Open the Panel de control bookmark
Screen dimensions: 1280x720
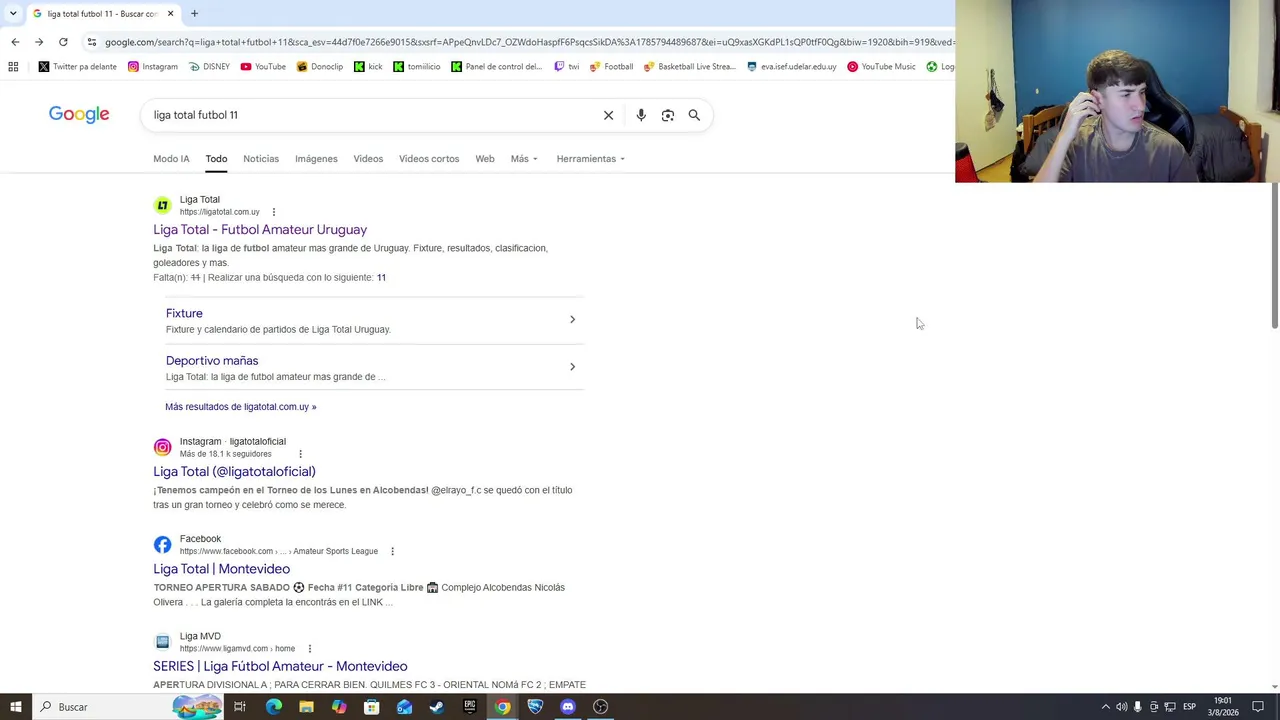(496, 67)
